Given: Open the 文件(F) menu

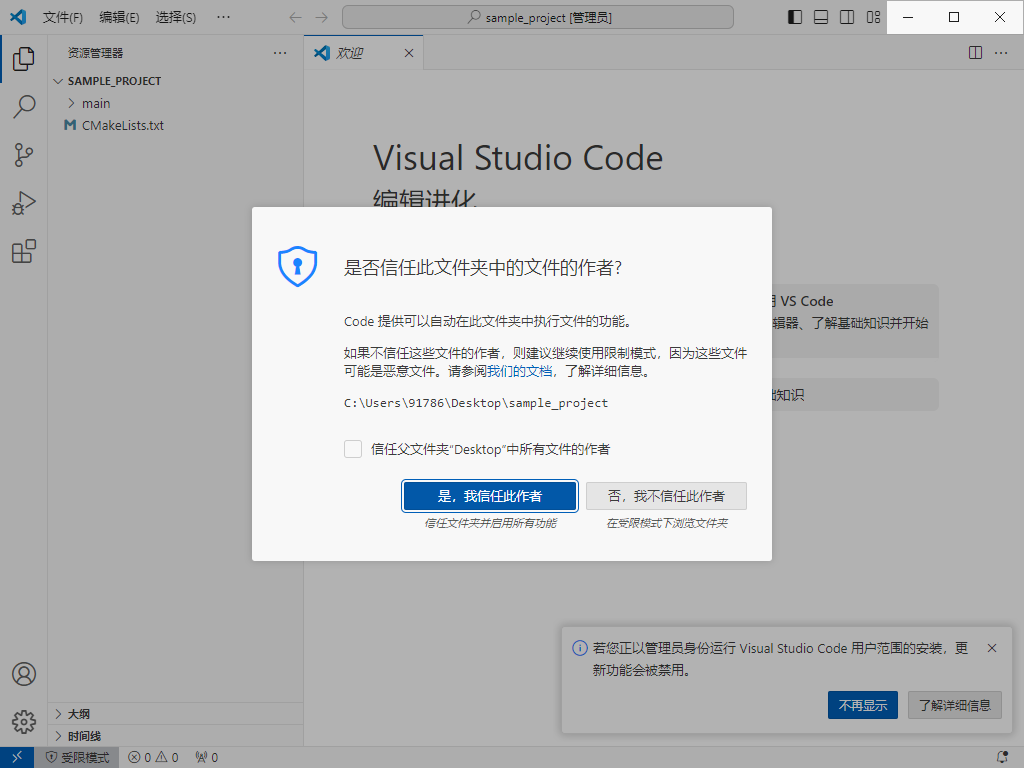Looking at the screenshot, I should tap(63, 18).
